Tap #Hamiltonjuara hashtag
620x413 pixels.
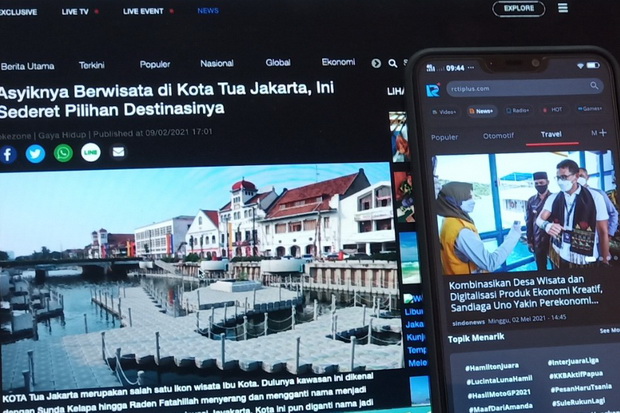tap(492, 368)
